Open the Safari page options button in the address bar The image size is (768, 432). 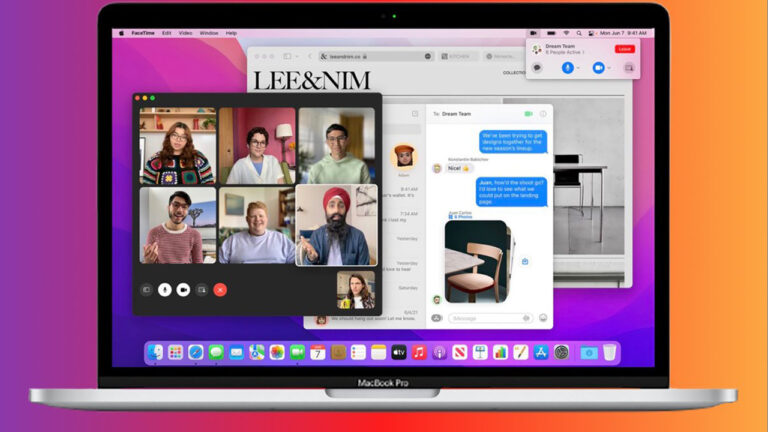coord(428,56)
